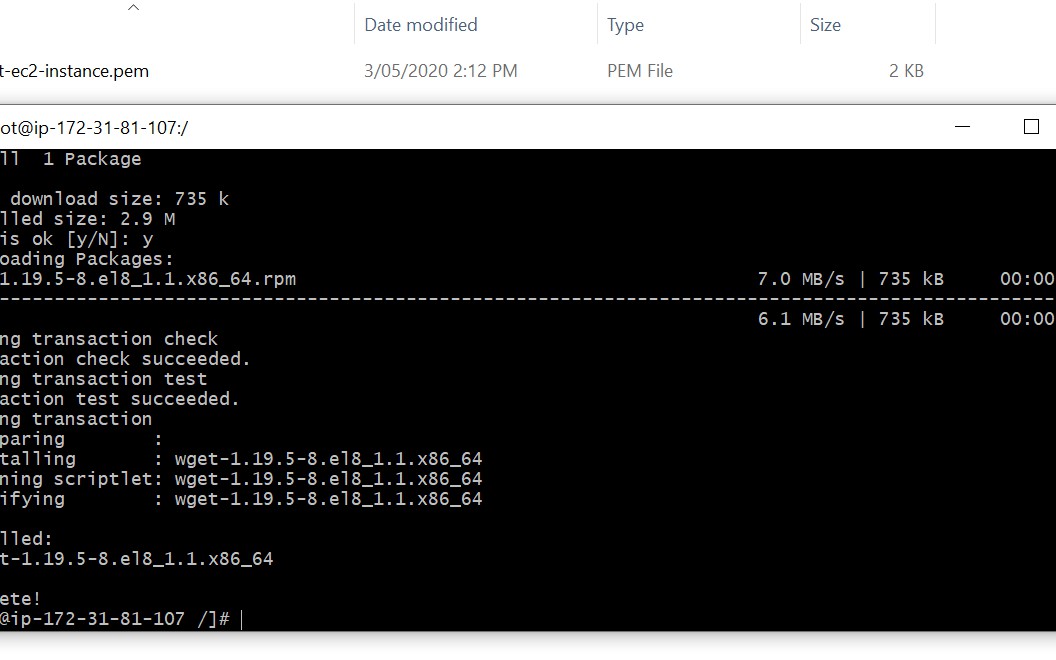Click the 'transaction test succeeded' line in terminal
This screenshot has height=660, width=1056.
(x=120, y=399)
